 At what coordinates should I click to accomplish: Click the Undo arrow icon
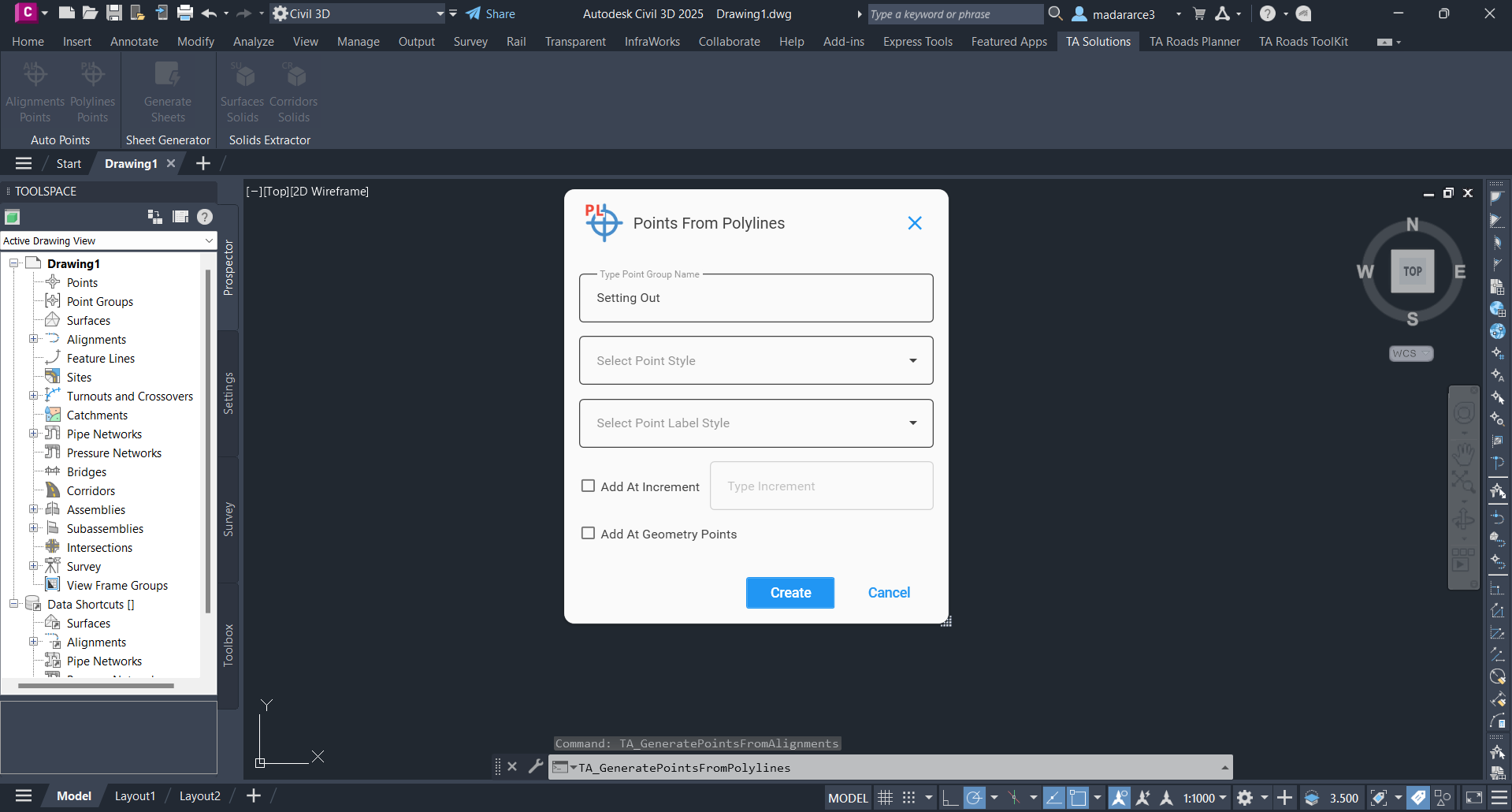click(x=209, y=13)
